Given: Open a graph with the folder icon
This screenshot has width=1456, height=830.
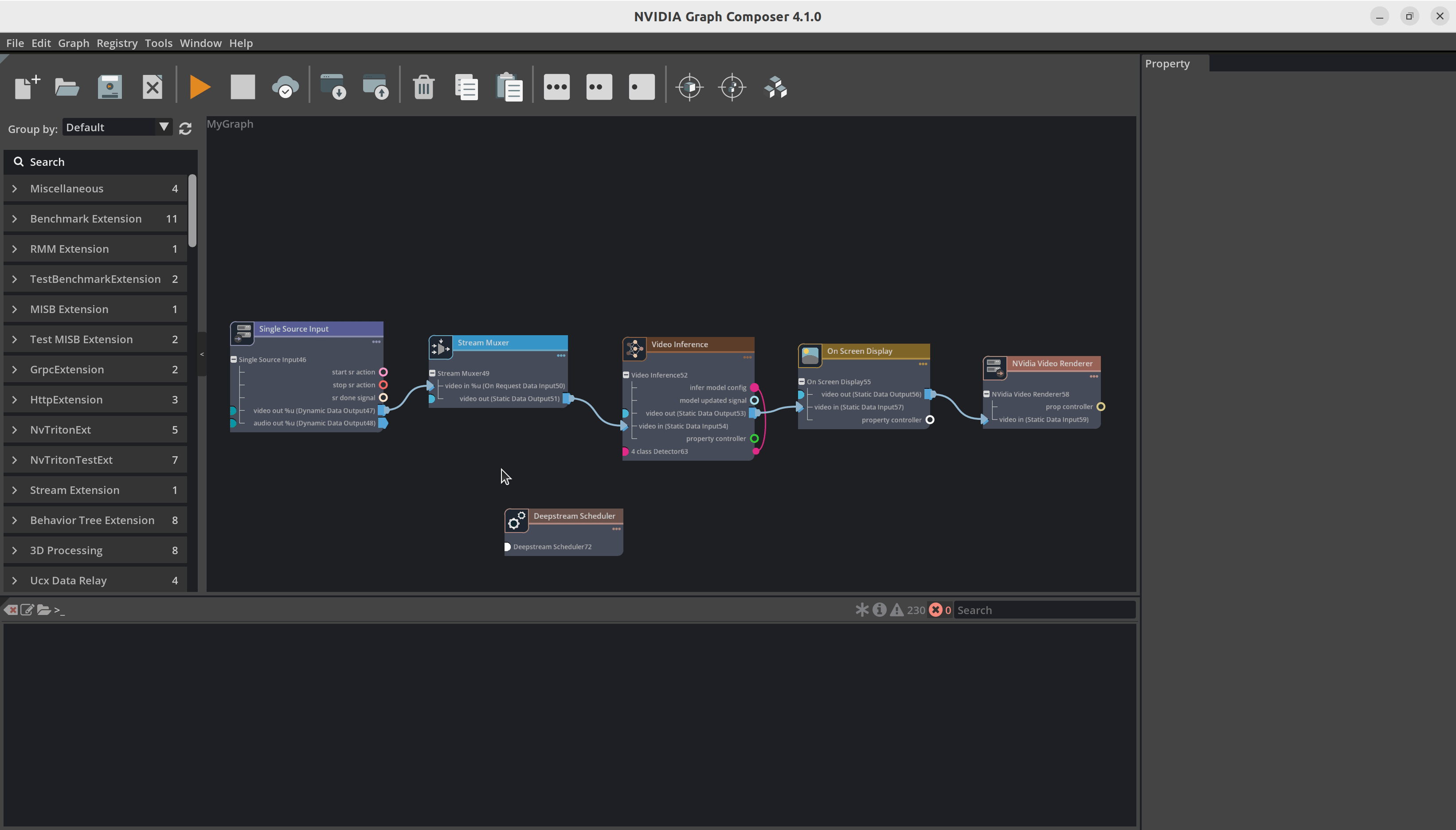Looking at the screenshot, I should click(67, 87).
